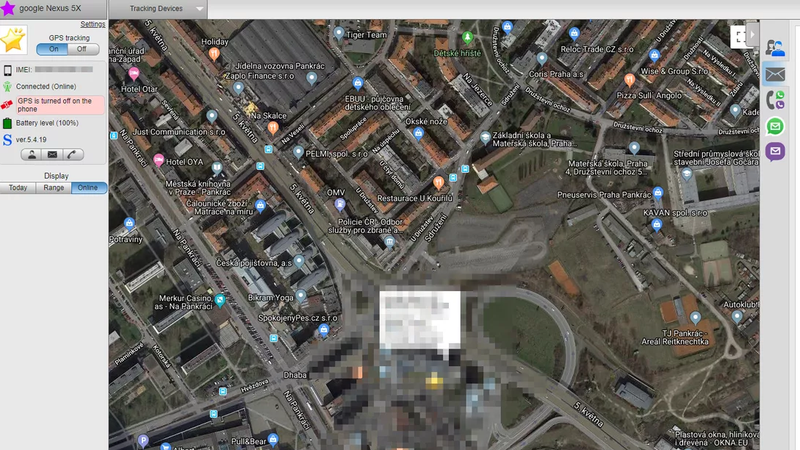Open the Settings link
This screenshot has height=450, width=800.
92,24
